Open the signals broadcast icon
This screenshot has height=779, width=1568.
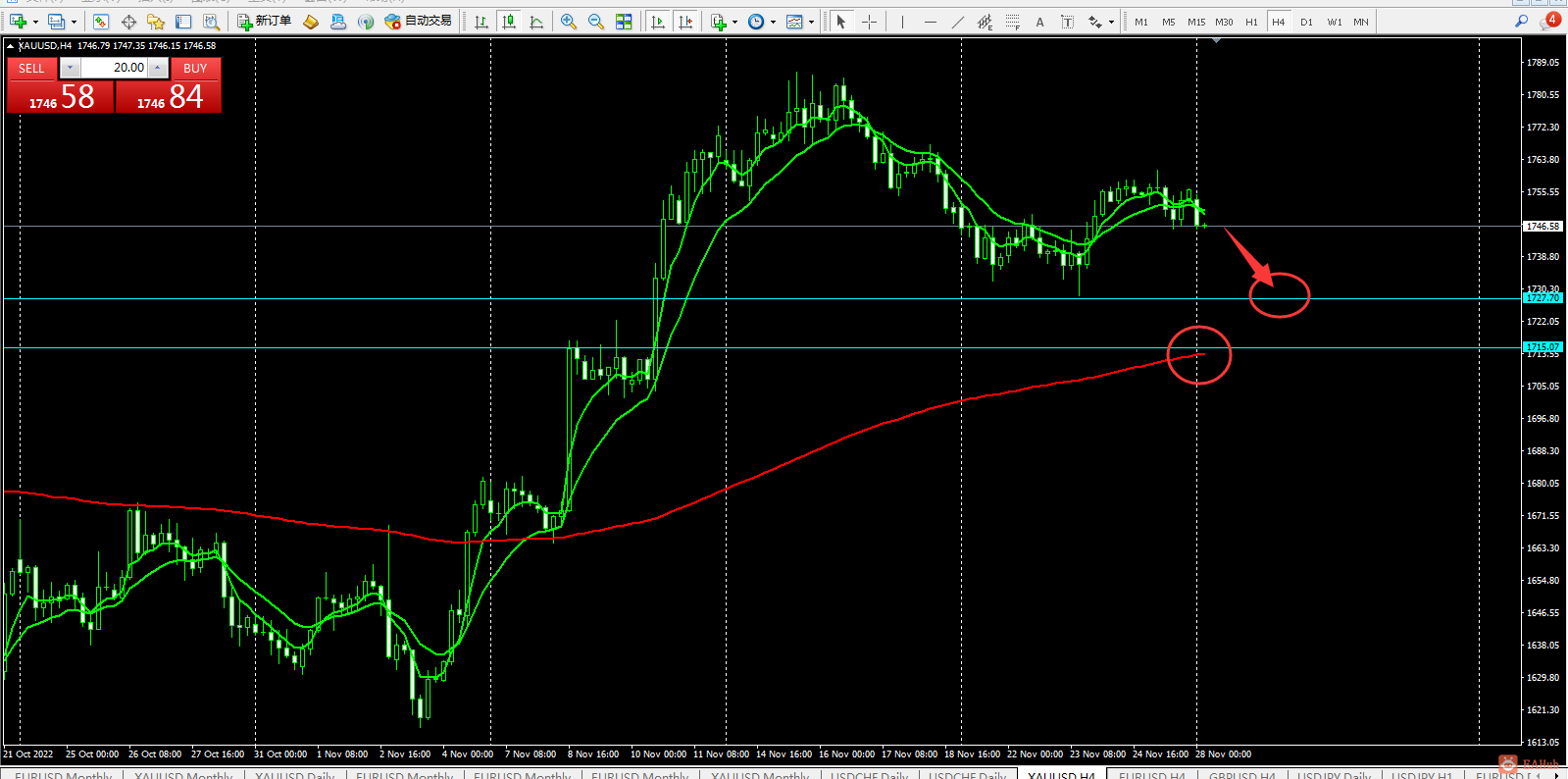366,22
